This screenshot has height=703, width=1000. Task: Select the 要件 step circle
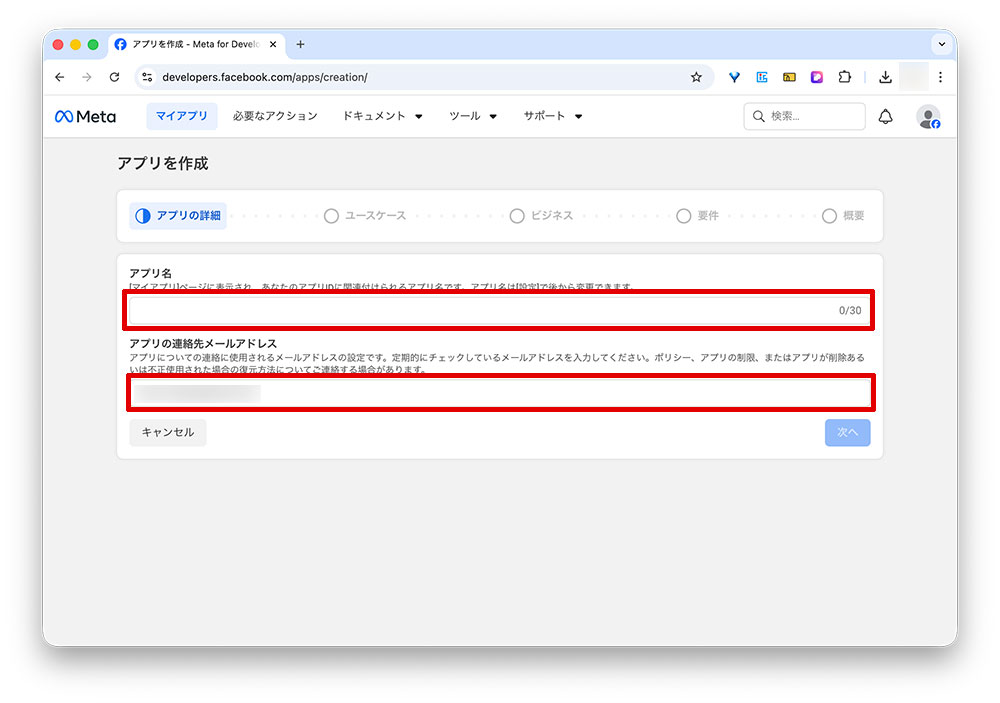[x=683, y=215]
